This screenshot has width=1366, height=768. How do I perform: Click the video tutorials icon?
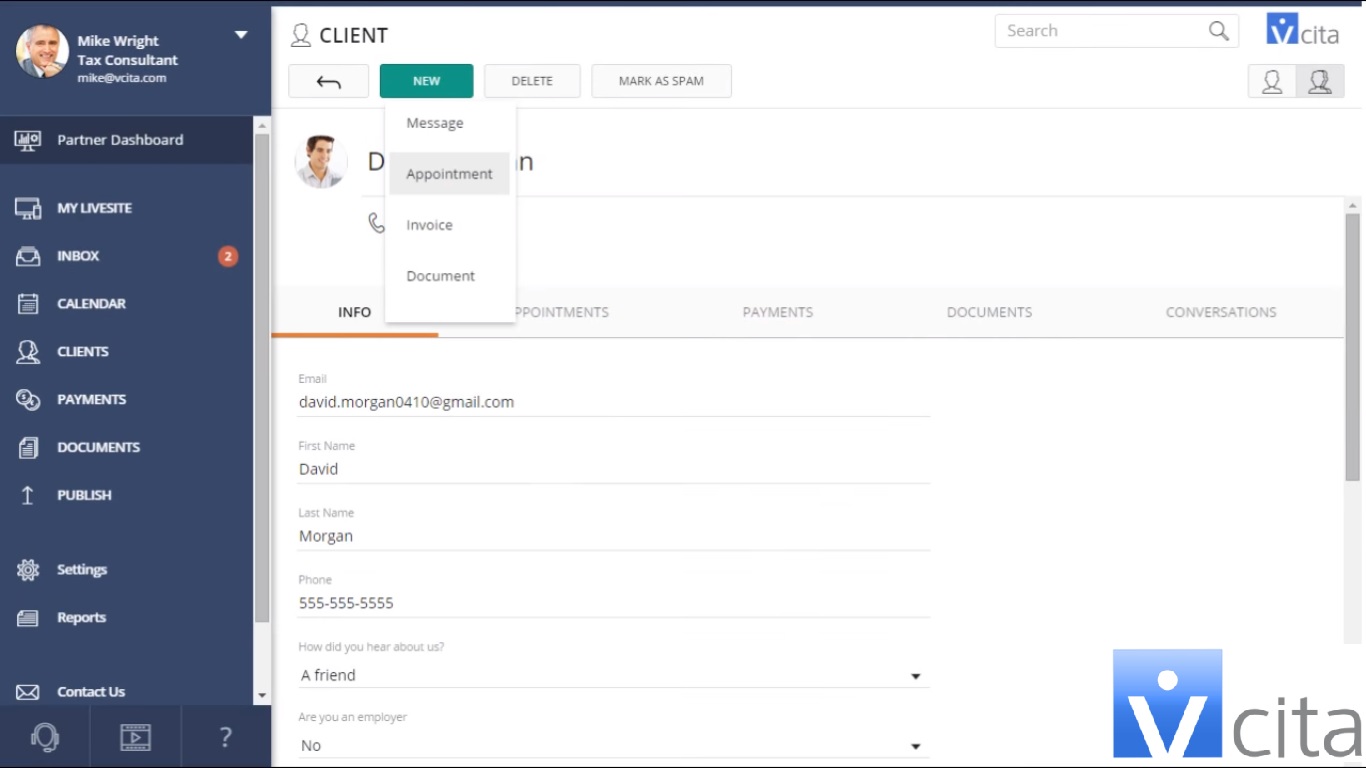point(135,738)
